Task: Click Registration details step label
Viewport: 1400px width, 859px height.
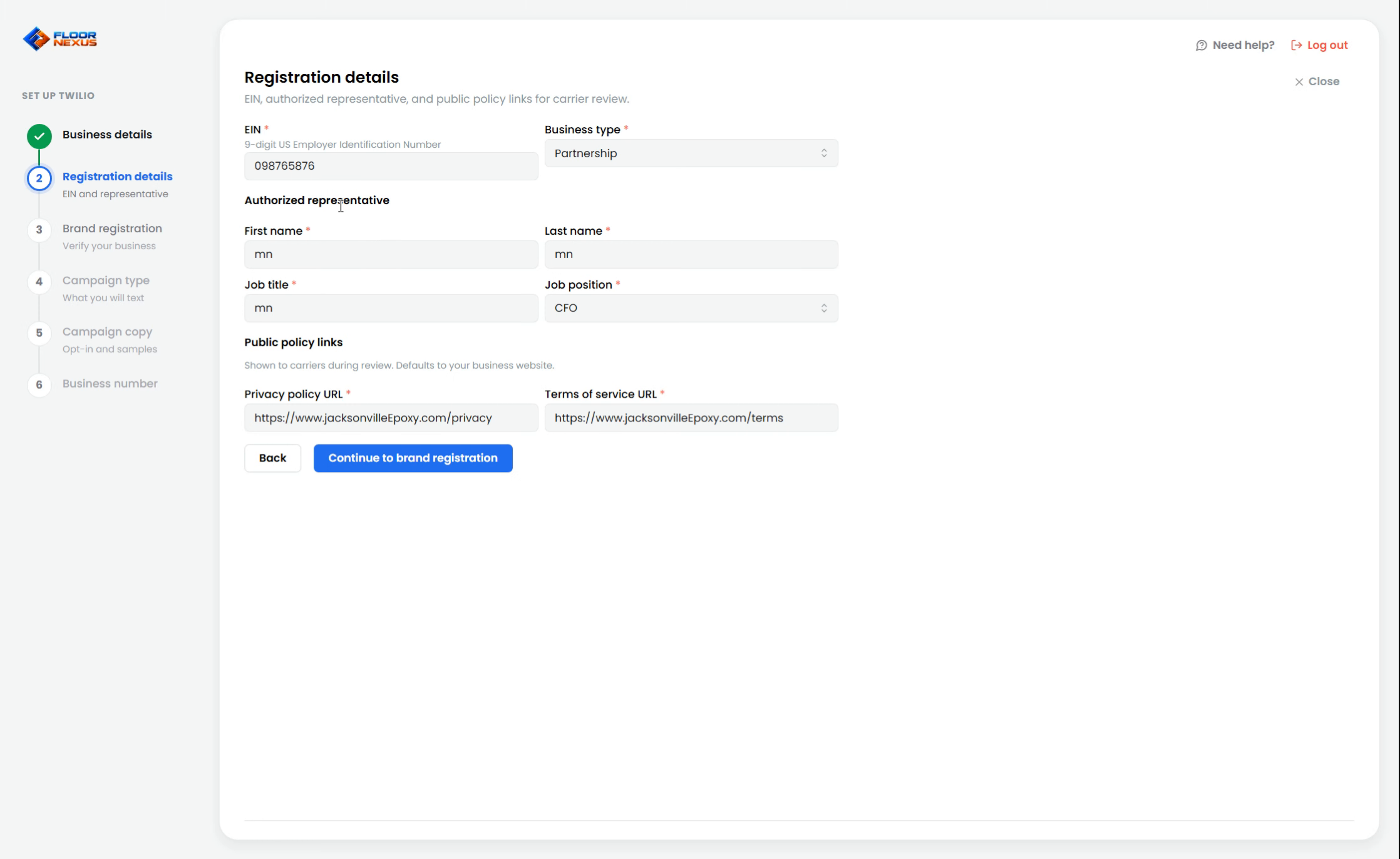Action: pos(118,177)
